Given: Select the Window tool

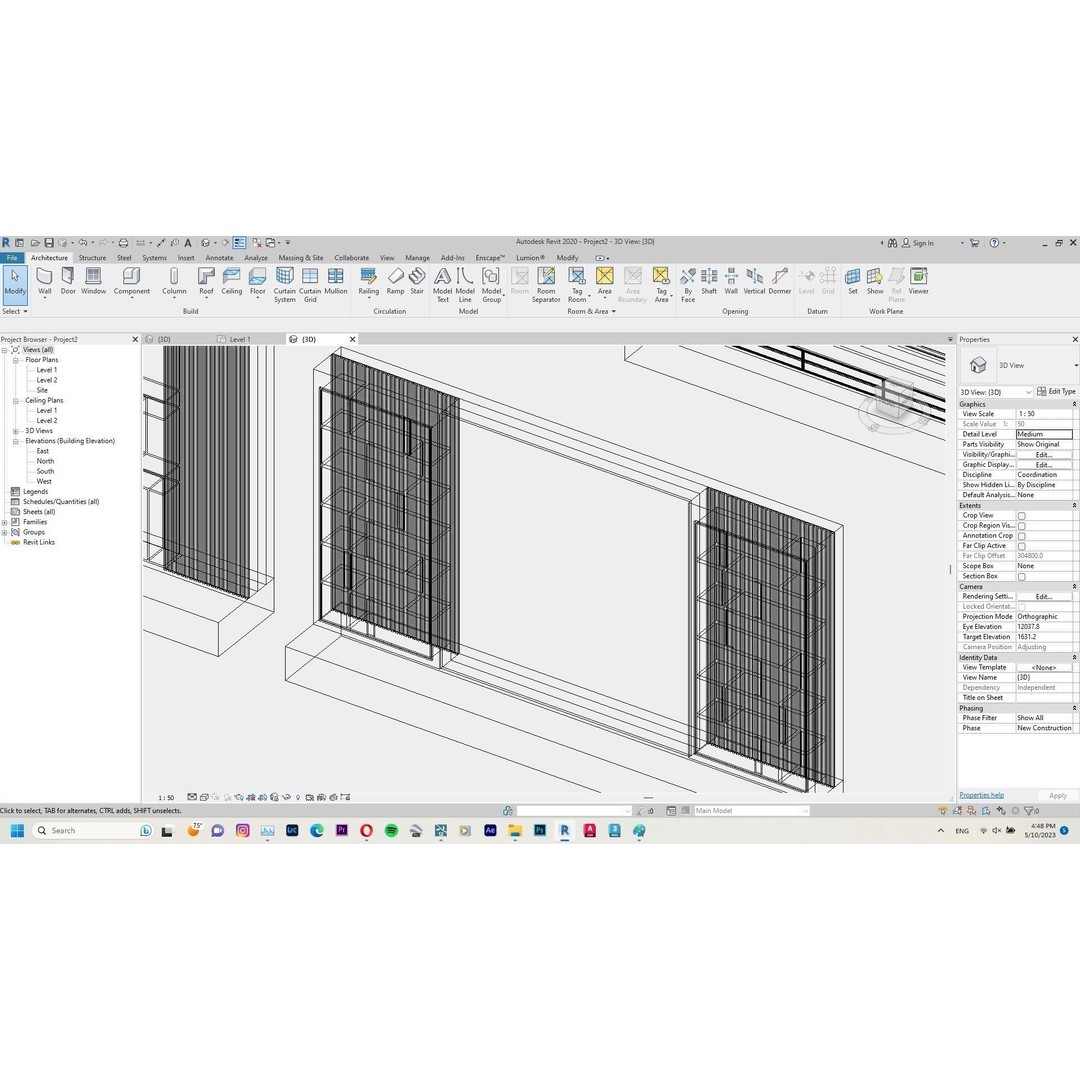Looking at the screenshot, I should point(93,281).
